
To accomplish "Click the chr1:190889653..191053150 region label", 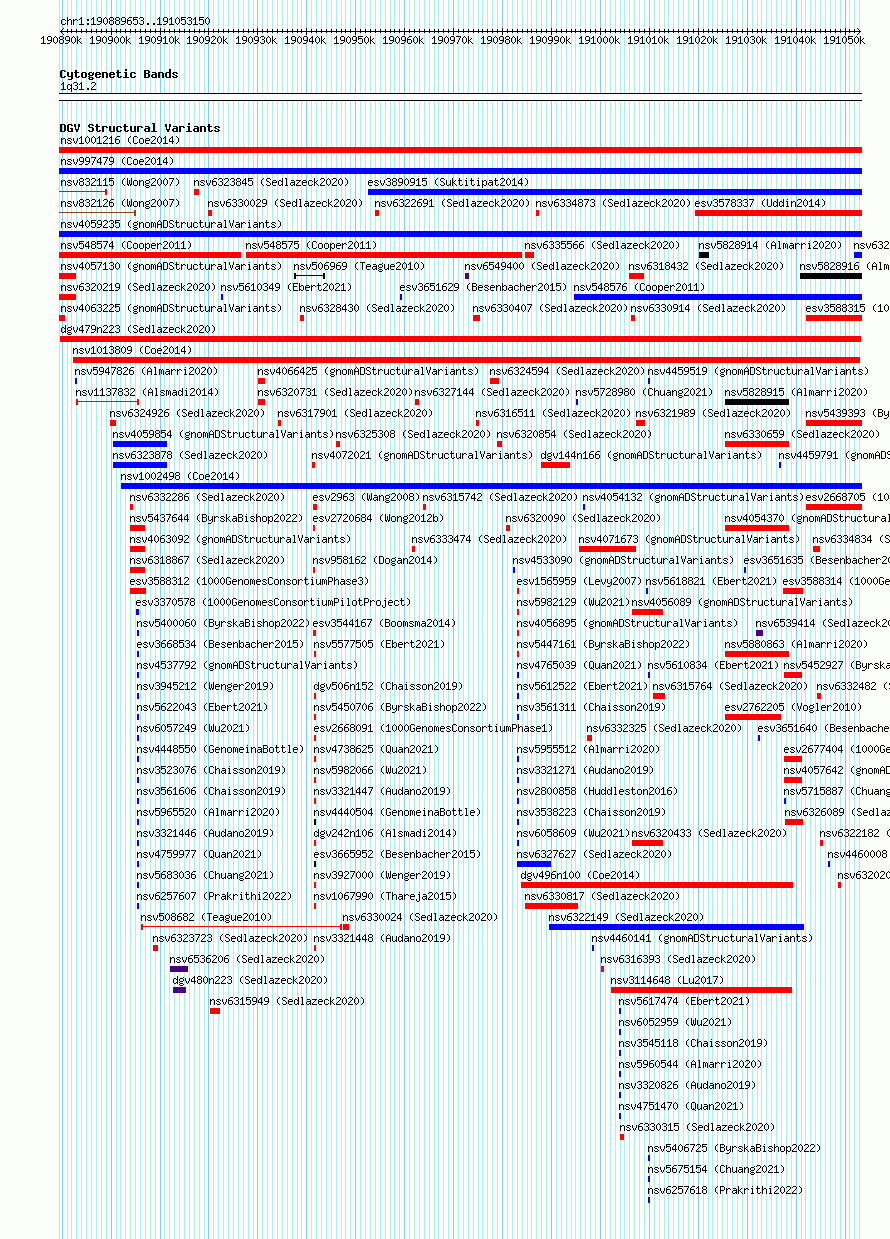I will (x=135, y=21).
